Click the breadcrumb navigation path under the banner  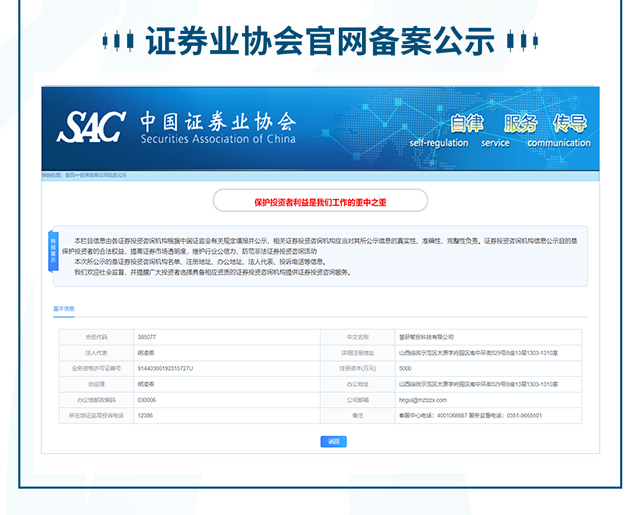(x=84, y=174)
